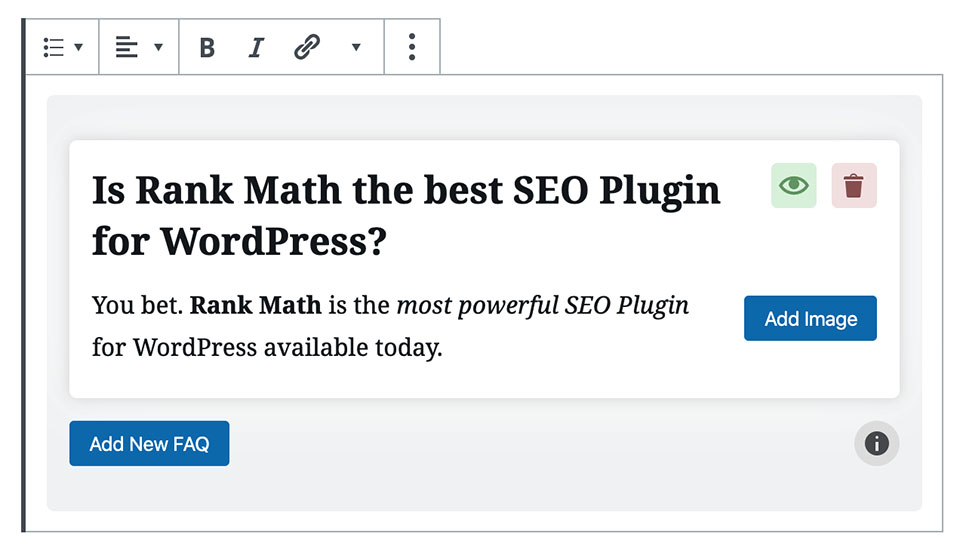960x555 pixels.
Task: Open the block type dropdown arrow
Action: [78, 47]
